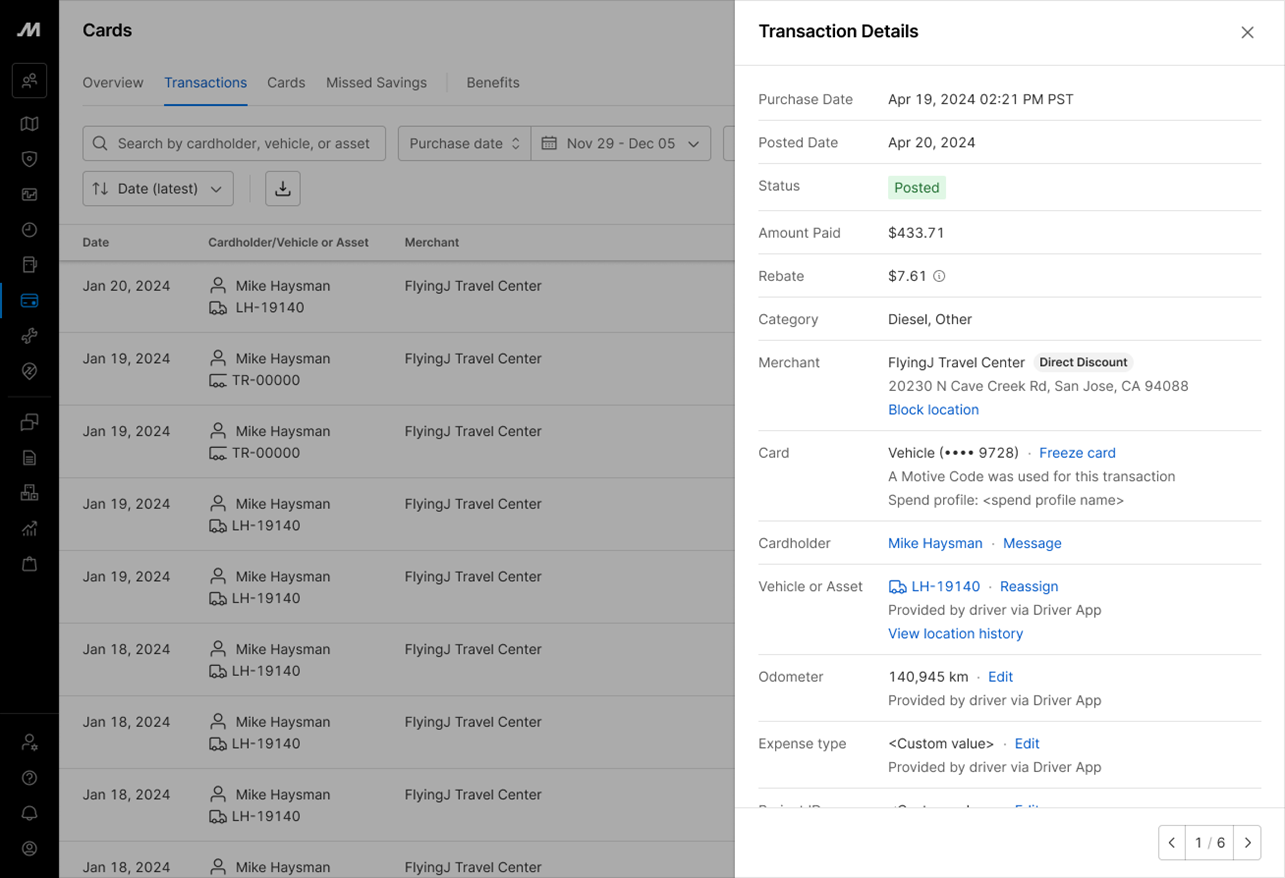Open the reports chart icon in sidebar
This screenshot has height=878, width=1285.
[x=29, y=528]
